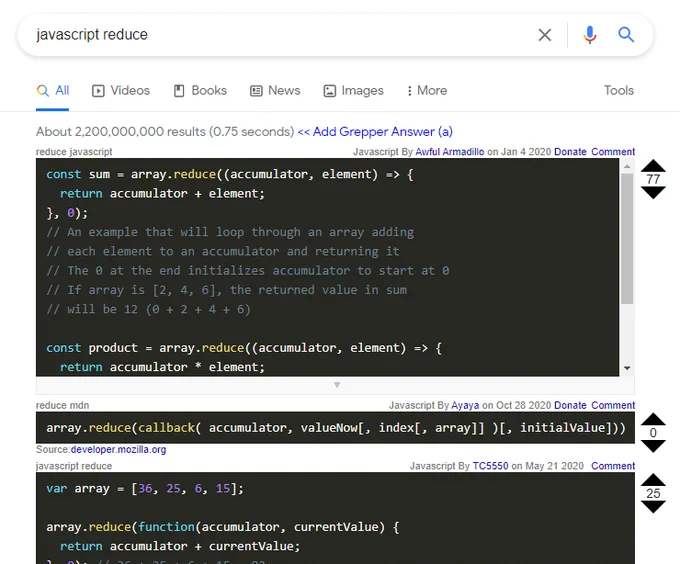The height and width of the screenshot is (564, 680).
Task: Submit search with magnifying glass icon
Action: pos(626,34)
